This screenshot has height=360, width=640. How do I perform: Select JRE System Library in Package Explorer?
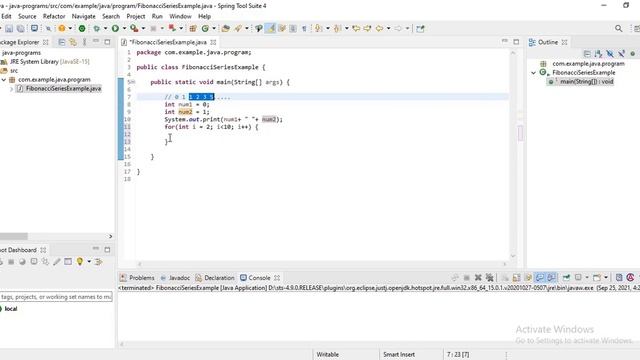tap(49, 62)
